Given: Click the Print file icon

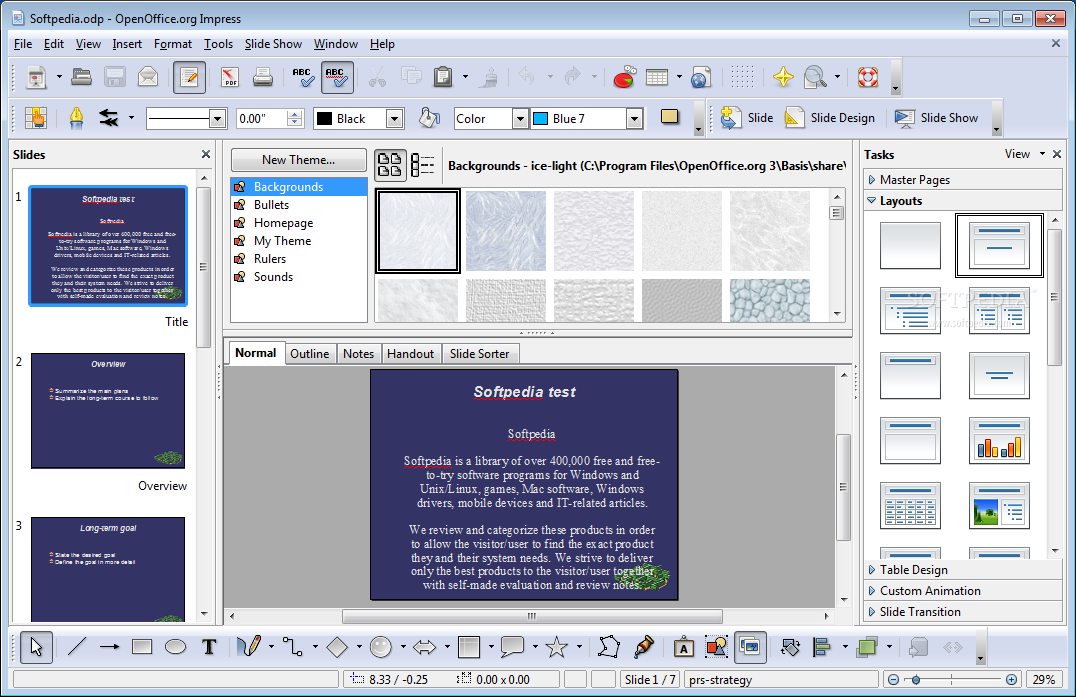Looking at the screenshot, I should (263, 77).
